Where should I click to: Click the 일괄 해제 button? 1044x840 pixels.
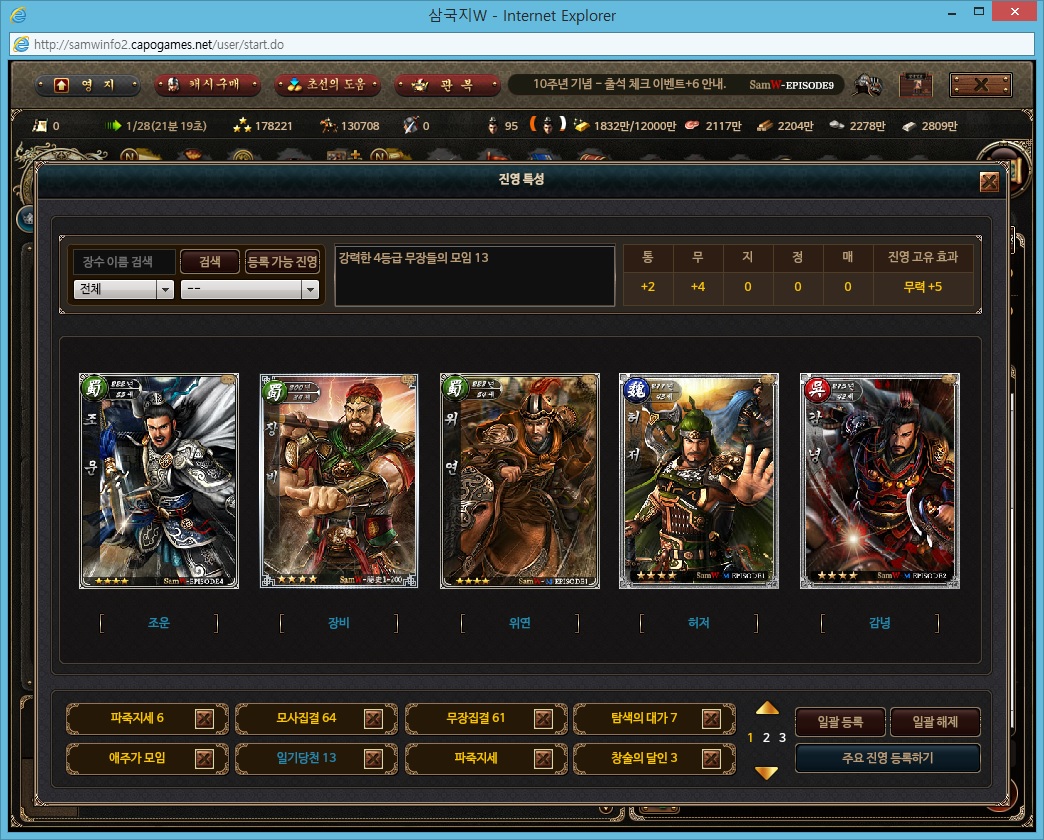click(935, 722)
